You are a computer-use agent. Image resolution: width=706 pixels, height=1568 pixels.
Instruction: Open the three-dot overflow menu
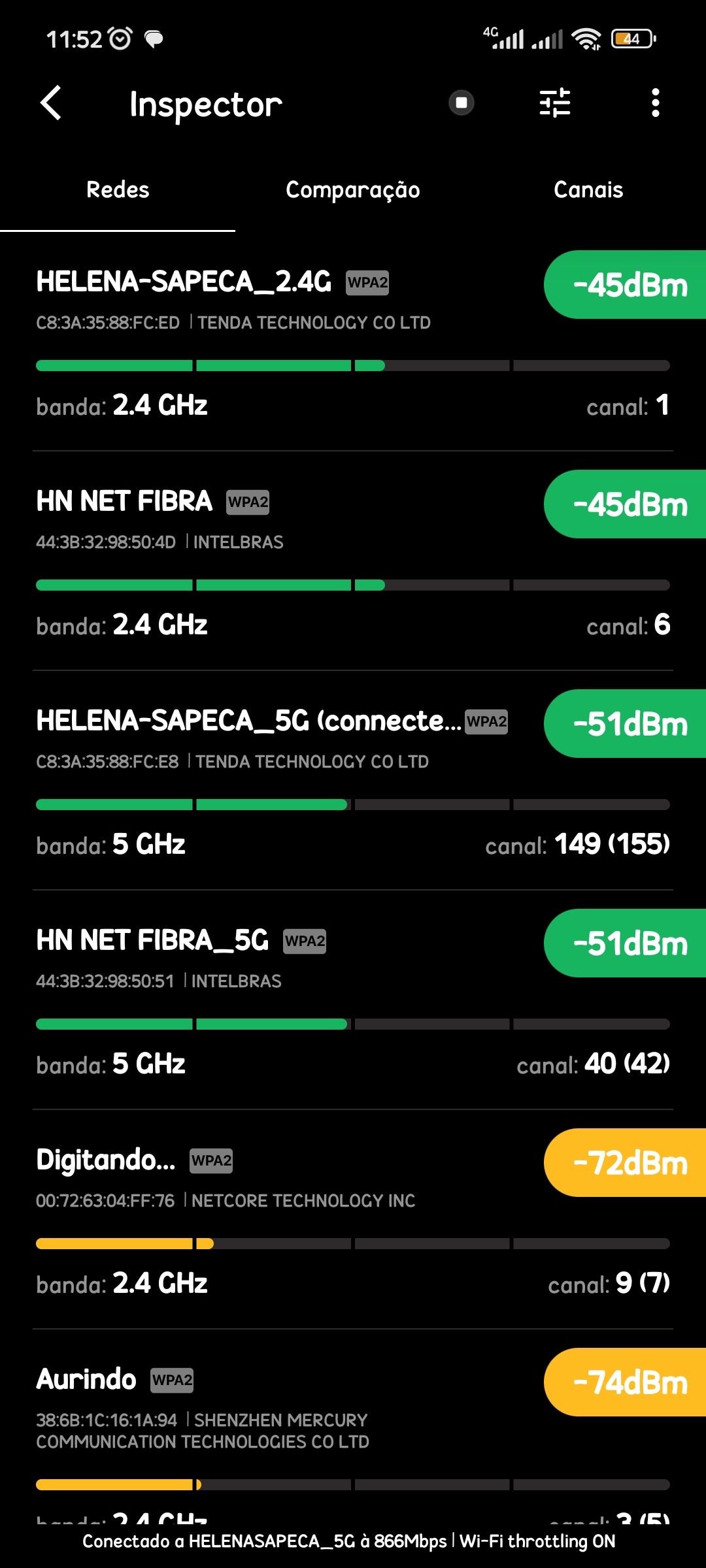[x=655, y=103]
